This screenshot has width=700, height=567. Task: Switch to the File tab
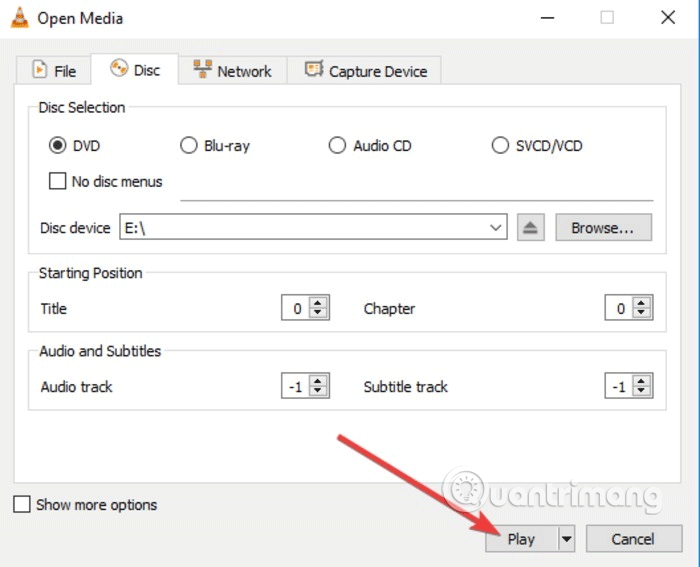[x=54, y=71]
